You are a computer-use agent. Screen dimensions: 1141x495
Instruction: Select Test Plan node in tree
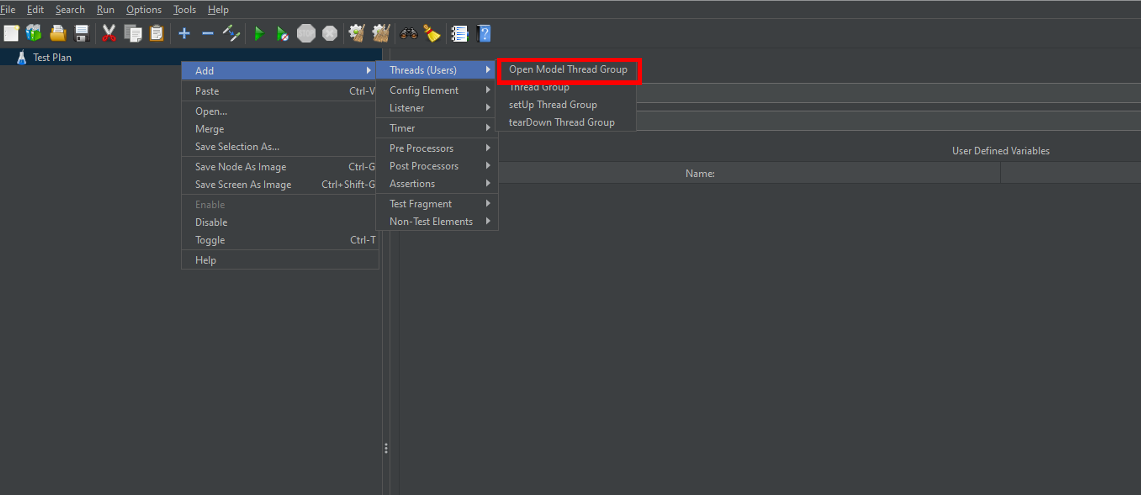52,57
